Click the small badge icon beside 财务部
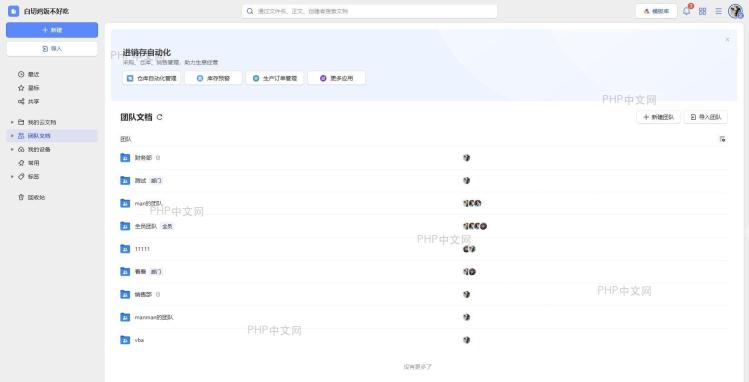 (x=158, y=158)
